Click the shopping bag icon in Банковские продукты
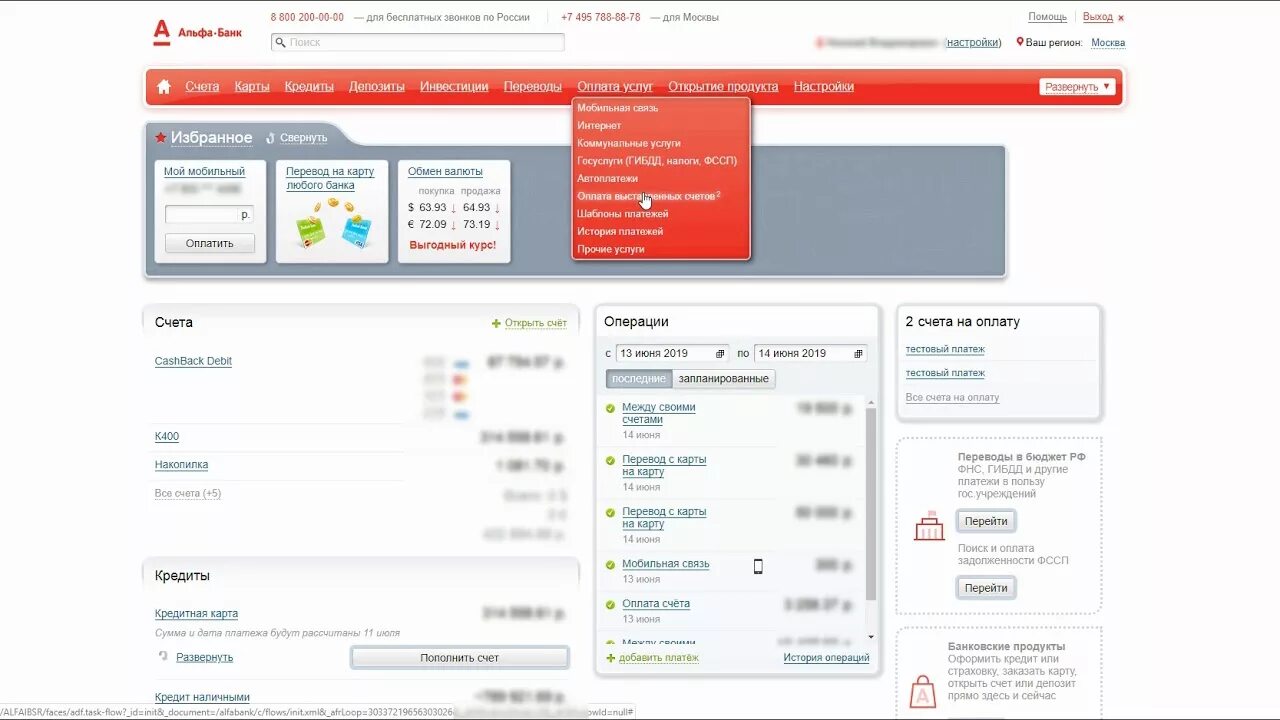1280x720 pixels. 923,691
